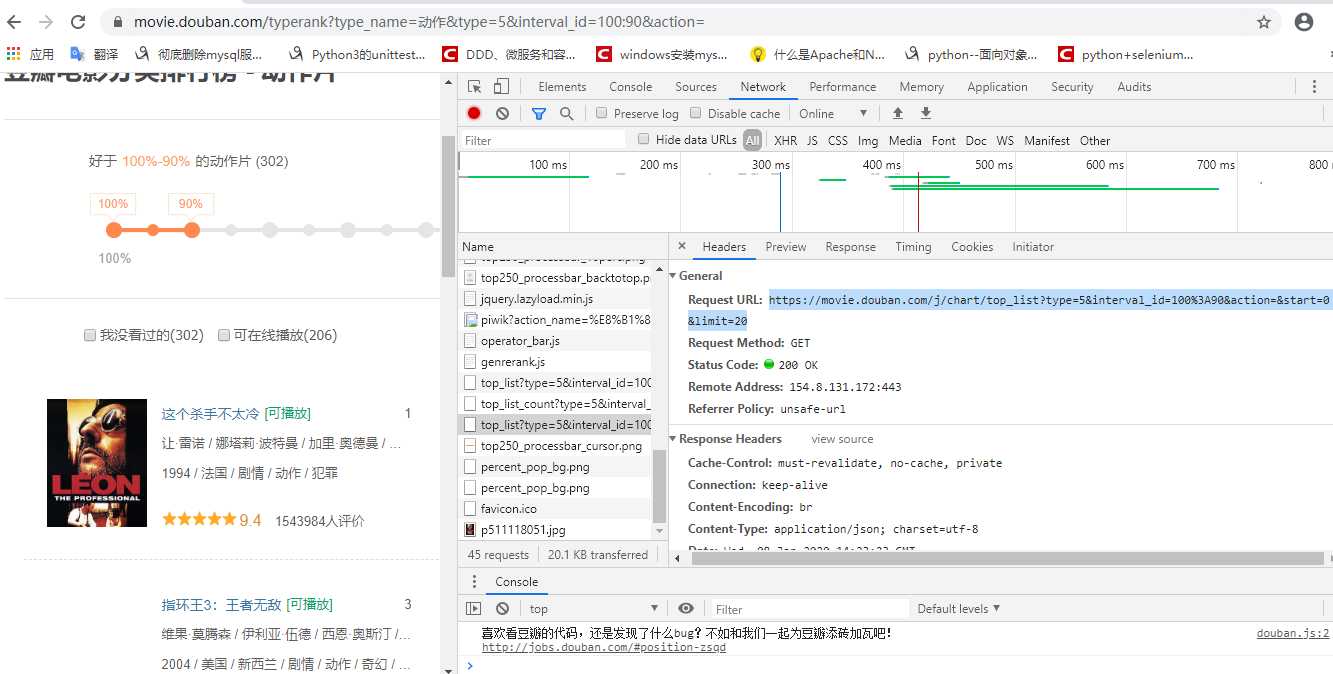Click the Leon movie poster
Screen dimensions: 1333x674
click(x=97, y=463)
